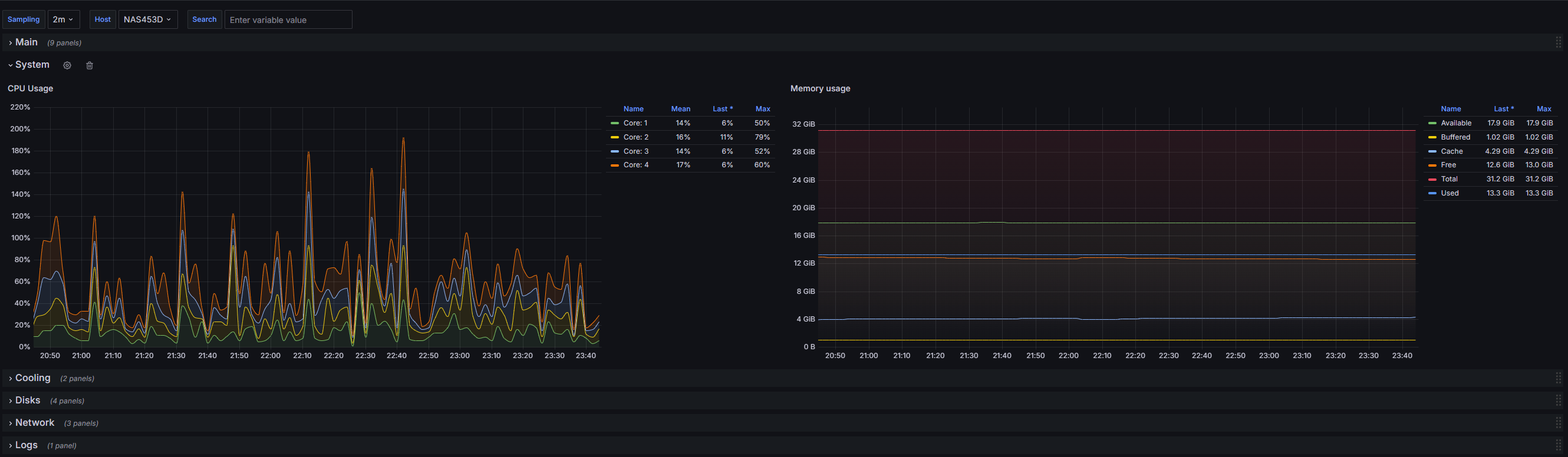Open color picker for Buffered memory swatch

point(1432,138)
